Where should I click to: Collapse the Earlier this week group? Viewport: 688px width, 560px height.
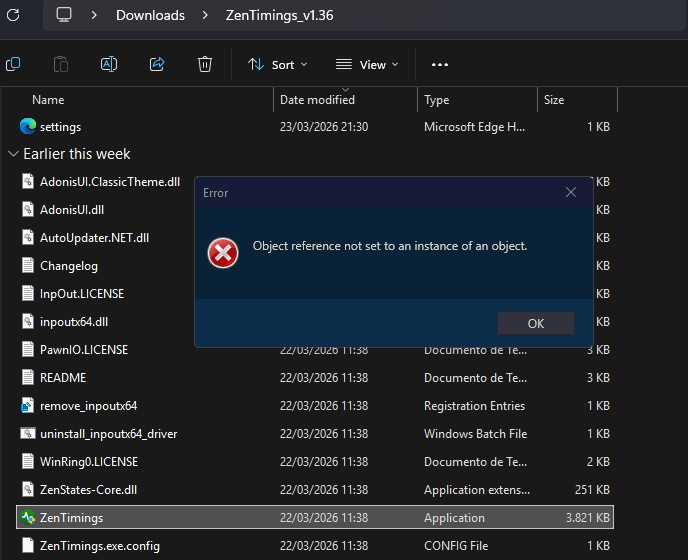pos(12,154)
